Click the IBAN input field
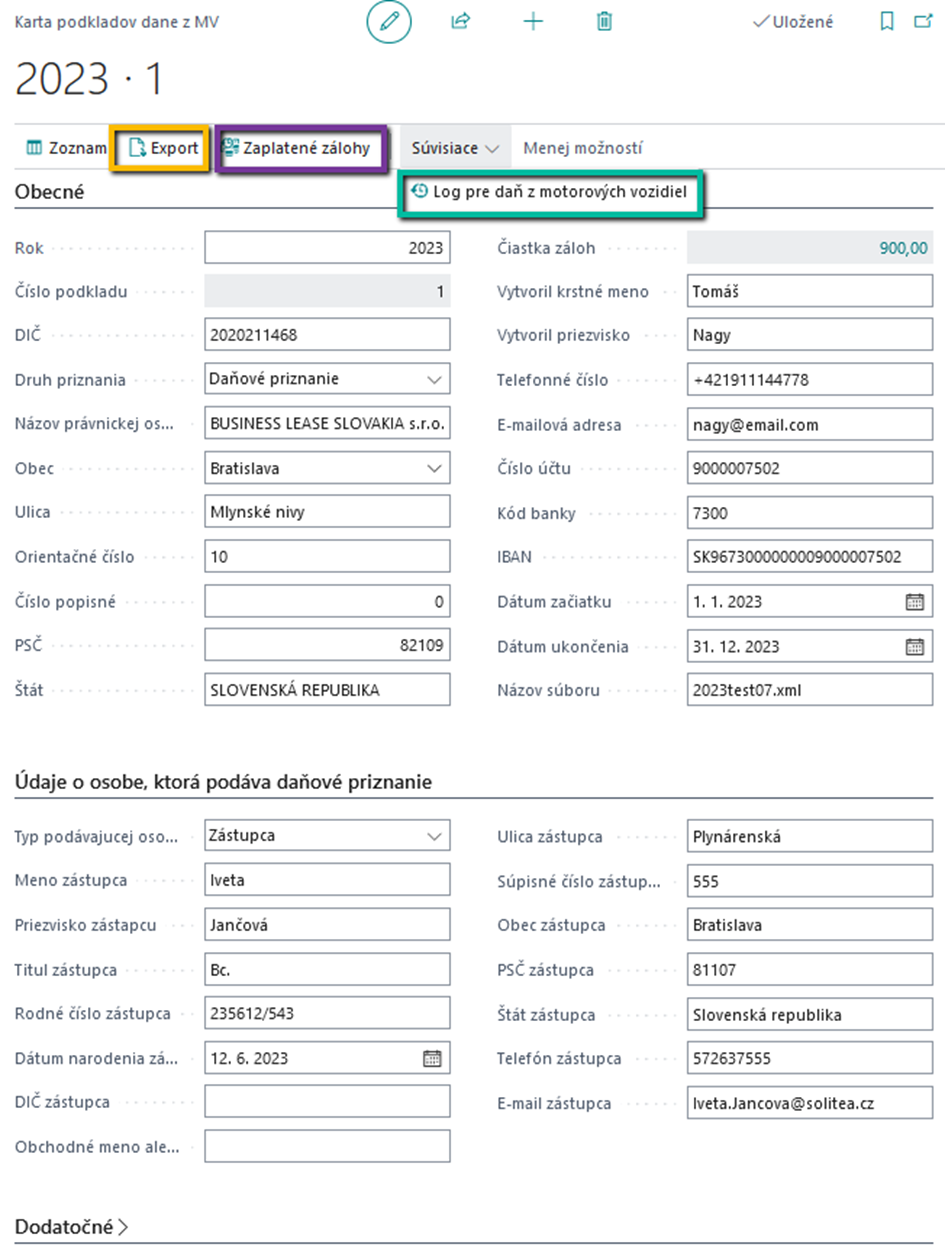Image resolution: width=945 pixels, height=1254 pixels. pyautogui.click(x=809, y=557)
